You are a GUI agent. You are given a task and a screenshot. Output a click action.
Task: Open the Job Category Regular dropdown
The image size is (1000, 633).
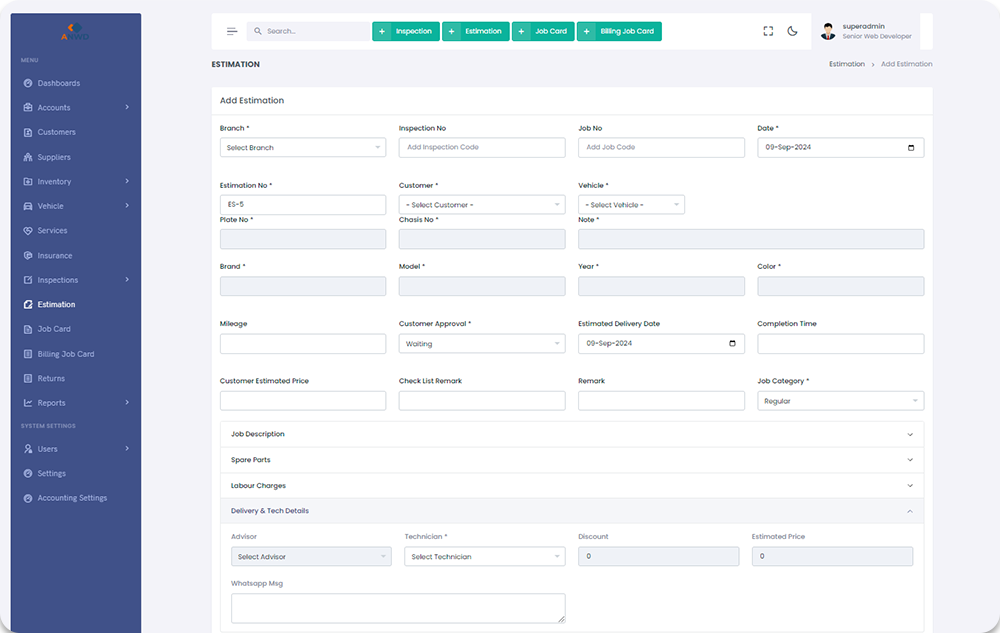pos(841,401)
